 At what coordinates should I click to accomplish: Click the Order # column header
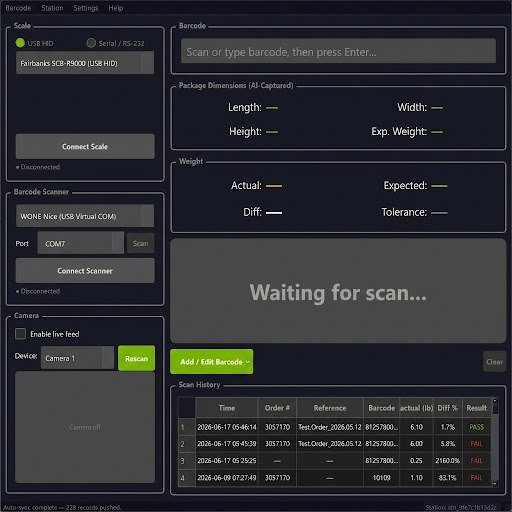(x=277, y=408)
